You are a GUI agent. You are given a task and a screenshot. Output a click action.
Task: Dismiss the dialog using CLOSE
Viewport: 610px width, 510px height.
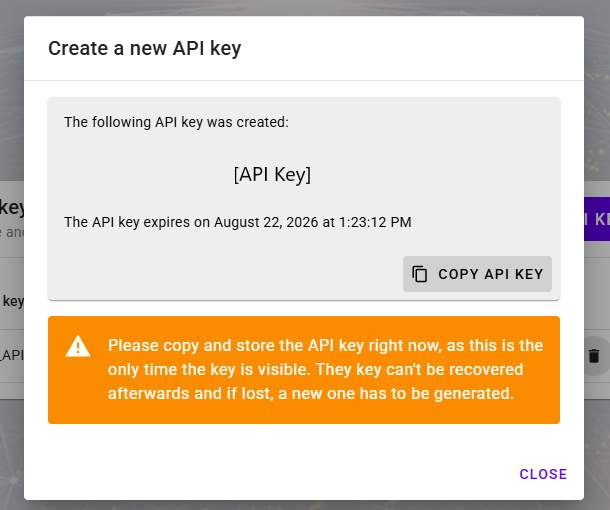pyautogui.click(x=543, y=474)
